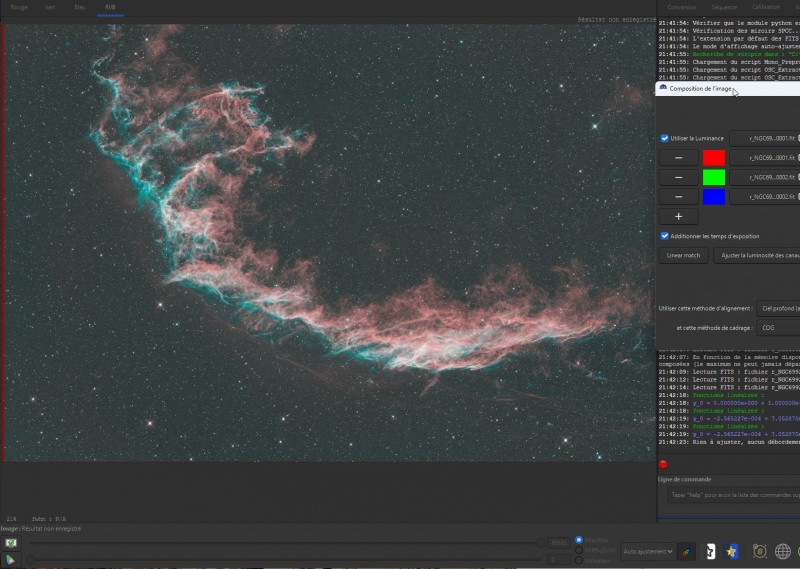Switch to the Rouge channel tab
This screenshot has height=569, width=800.
(19, 7)
